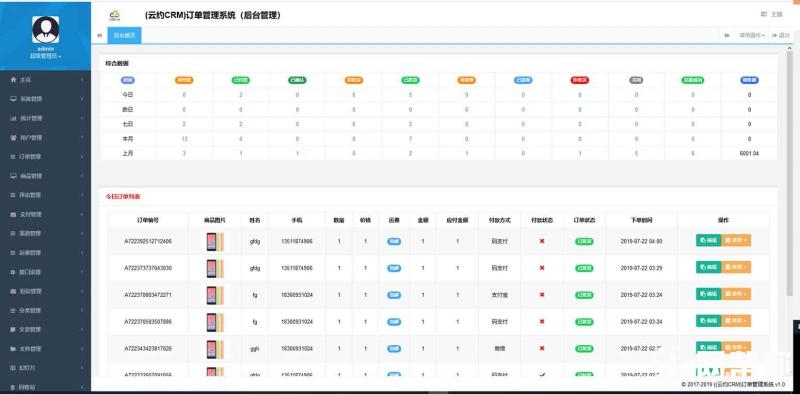This screenshot has width=800, height=394.
Task: Open the 超级管理员 role dropdown under admin
Action: tap(45, 56)
